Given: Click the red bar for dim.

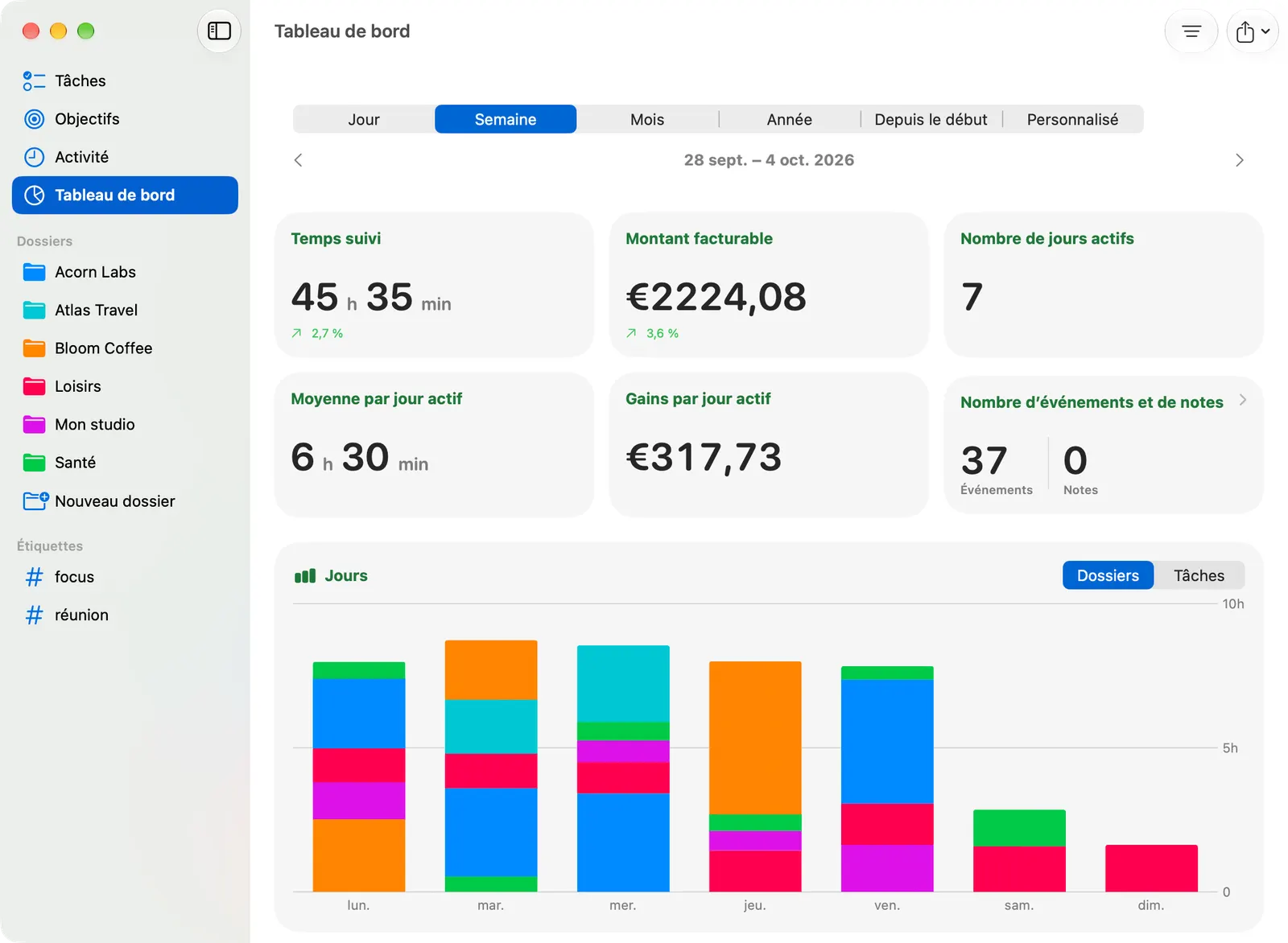Looking at the screenshot, I should [x=1151, y=868].
